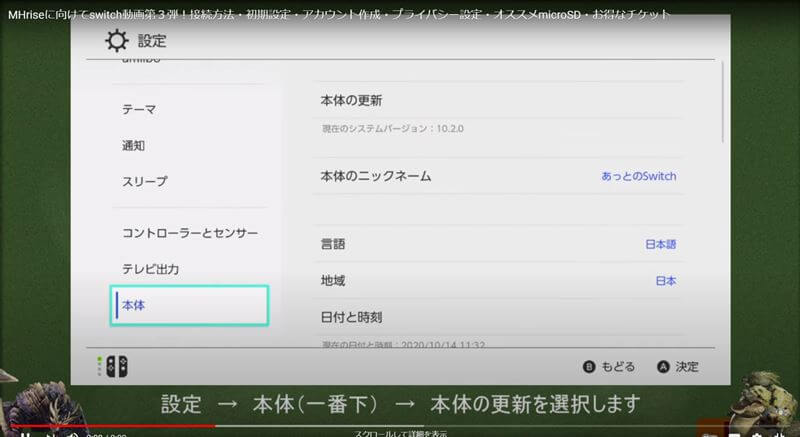The width and height of the screenshot is (800, 437).
Task: Click the subtitle caption about 本体の更新
Action: pyautogui.click(x=401, y=404)
